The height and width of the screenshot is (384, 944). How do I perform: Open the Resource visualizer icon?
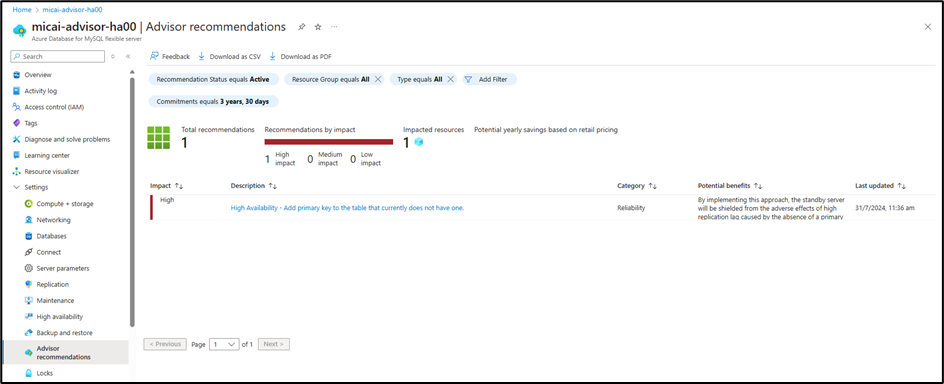pyautogui.click(x=17, y=172)
